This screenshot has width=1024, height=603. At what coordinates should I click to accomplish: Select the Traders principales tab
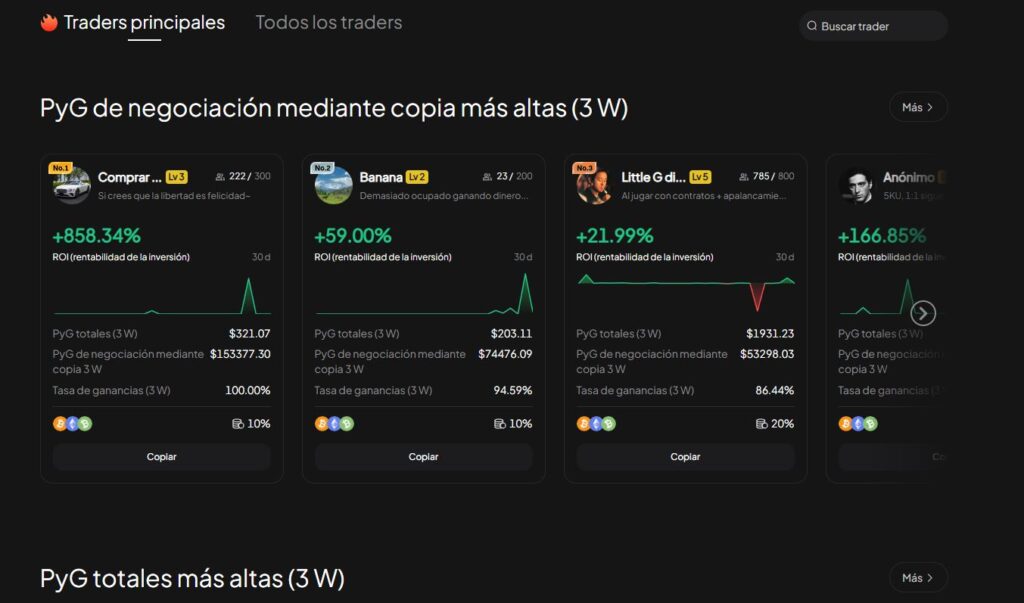click(144, 22)
